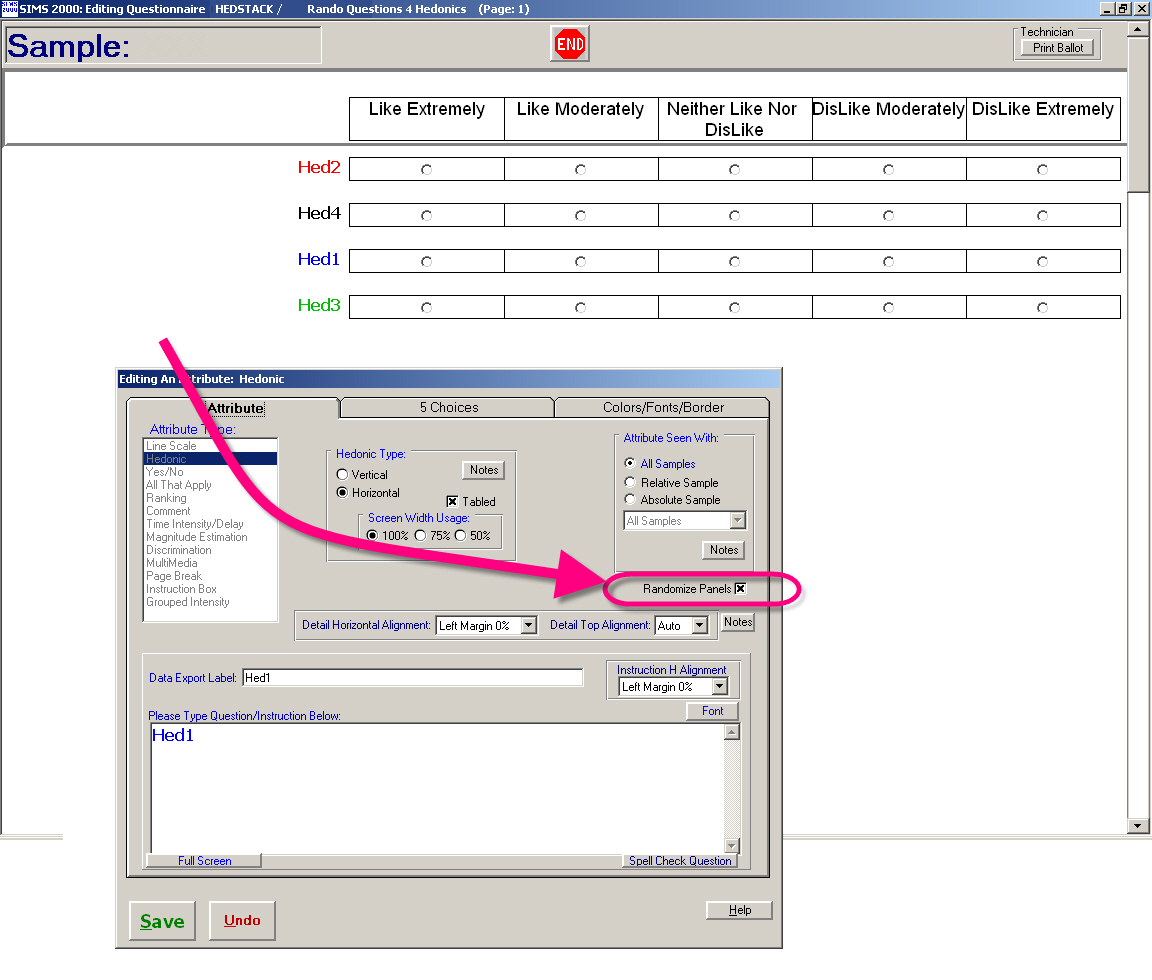1152x980 pixels.
Task: Click main window scroll-up arrow
Action: click(x=1137, y=29)
